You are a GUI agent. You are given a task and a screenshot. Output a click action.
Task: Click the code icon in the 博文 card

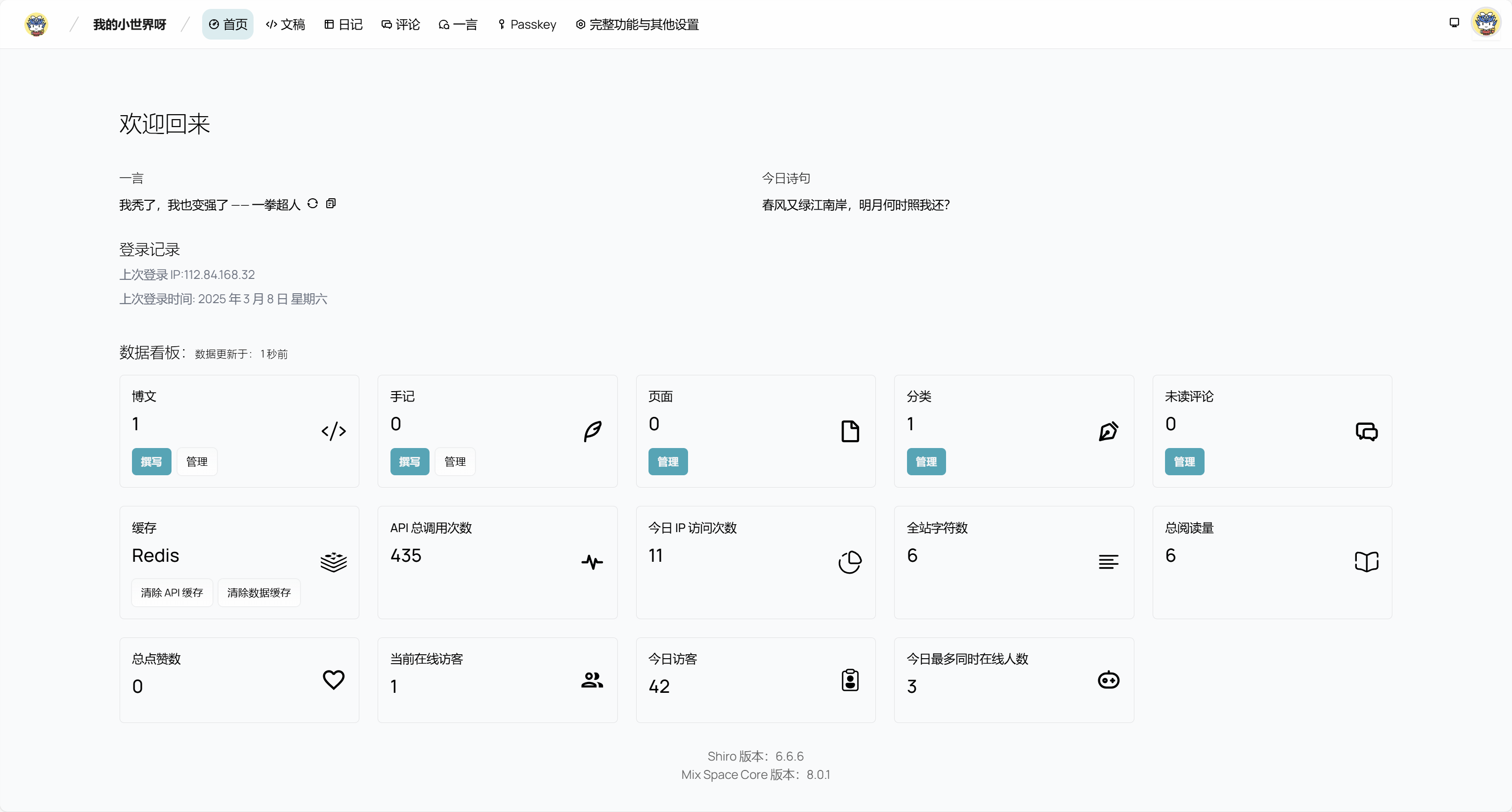pyautogui.click(x=333, y=431)
